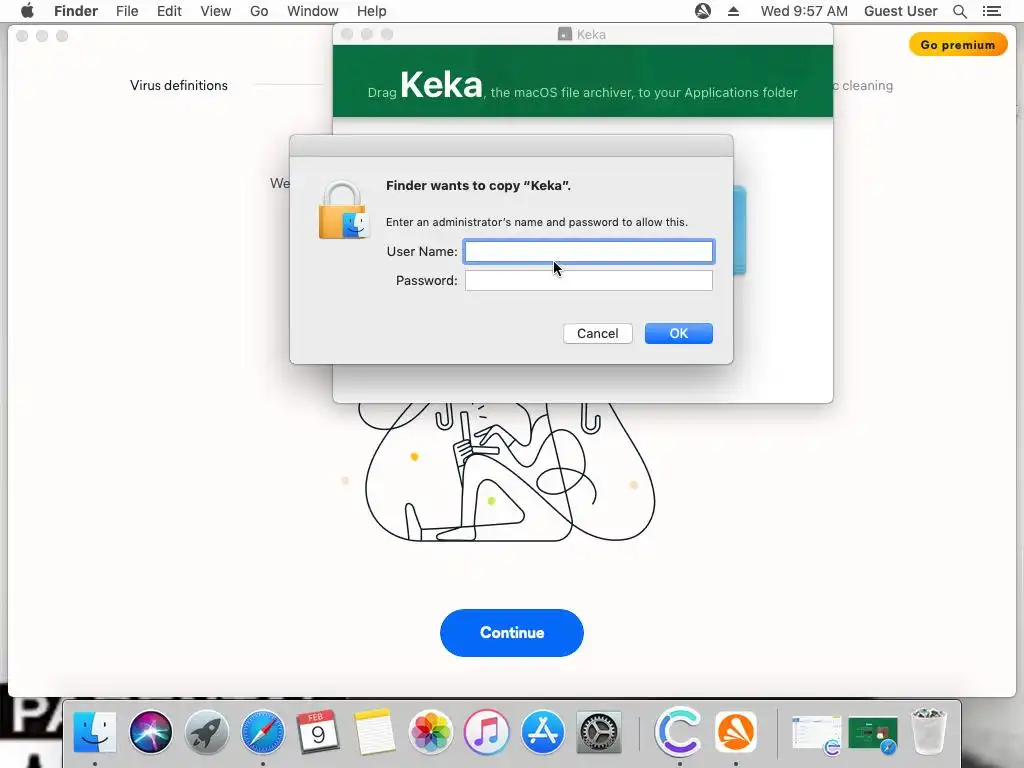This screenshot has width=1024, height=768.
Task: Open the App Store dock icon
Action: tap(543, 732)
